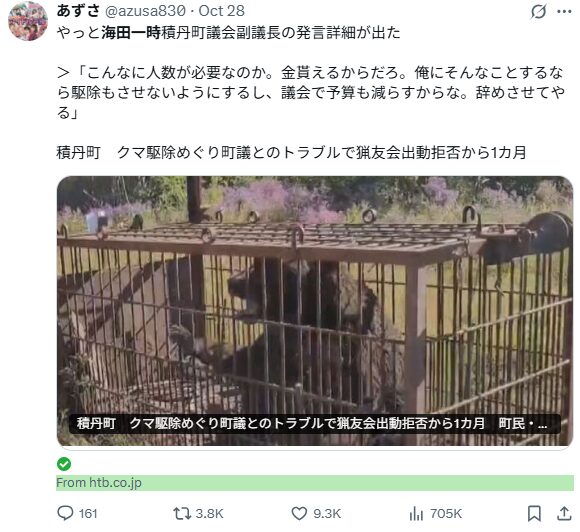The image size is (580, 532).
Task: Open the three-dot more options menu
Action: 564,12
